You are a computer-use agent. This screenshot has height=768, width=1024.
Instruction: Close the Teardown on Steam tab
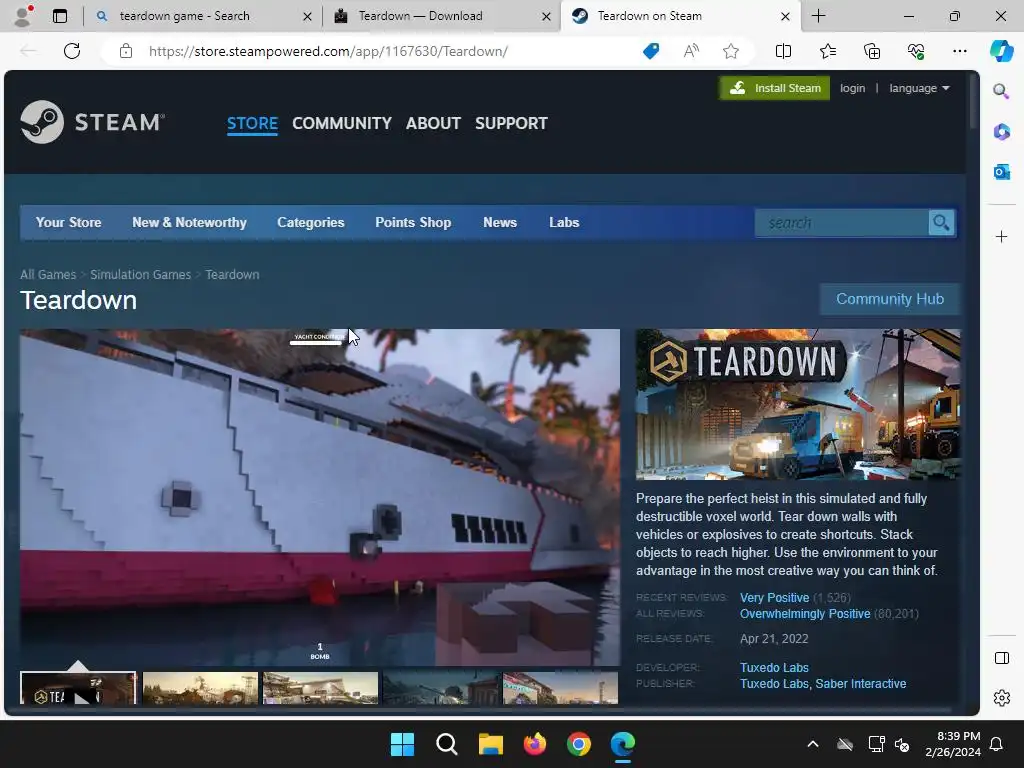(x=786, y=16)
